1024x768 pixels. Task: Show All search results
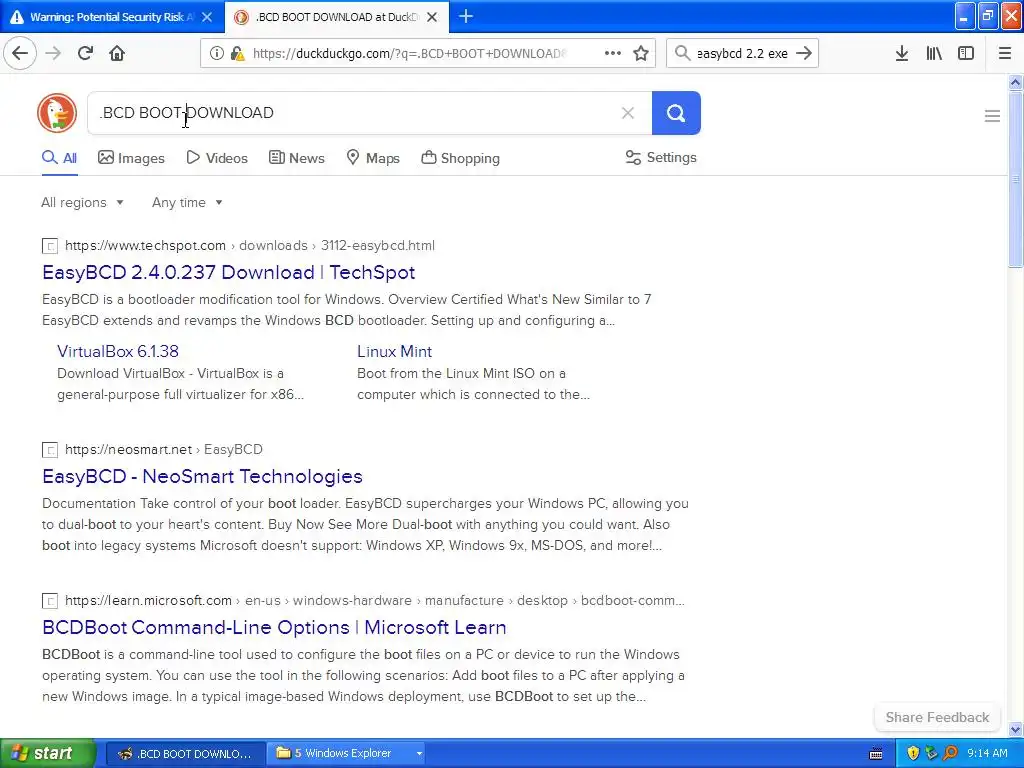[x=59, y=158]
